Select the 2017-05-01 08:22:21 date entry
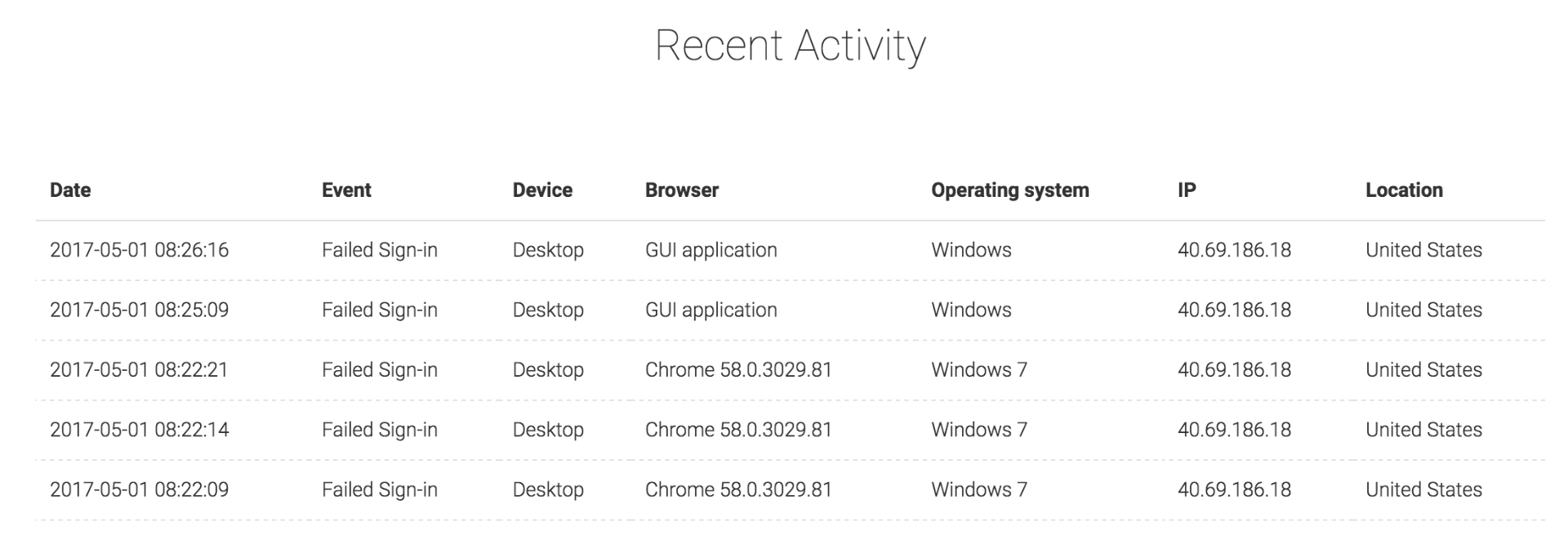1568x545 pixels. 139,370
